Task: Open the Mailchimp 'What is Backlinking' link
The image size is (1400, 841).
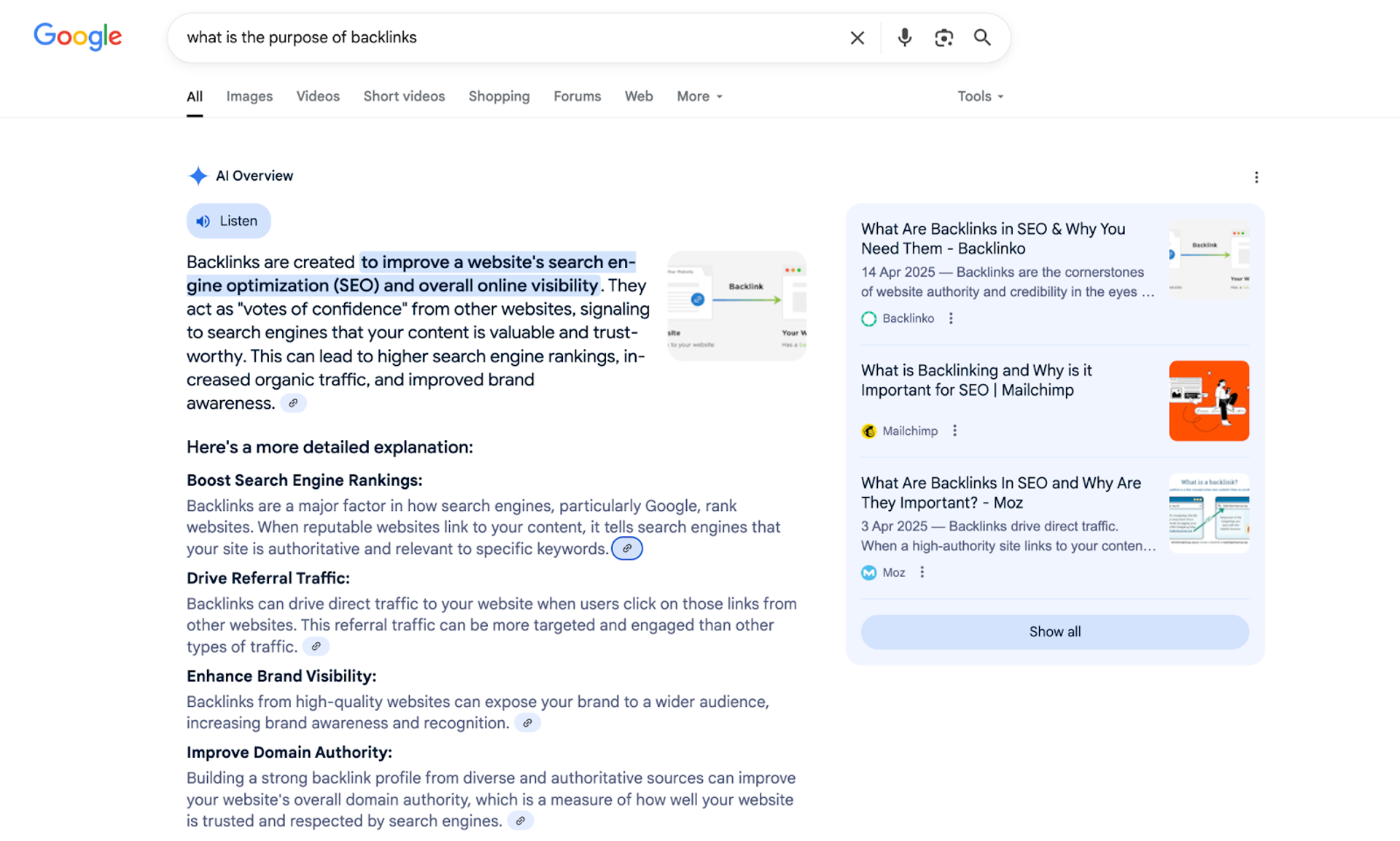Action: tap(976, 380)
